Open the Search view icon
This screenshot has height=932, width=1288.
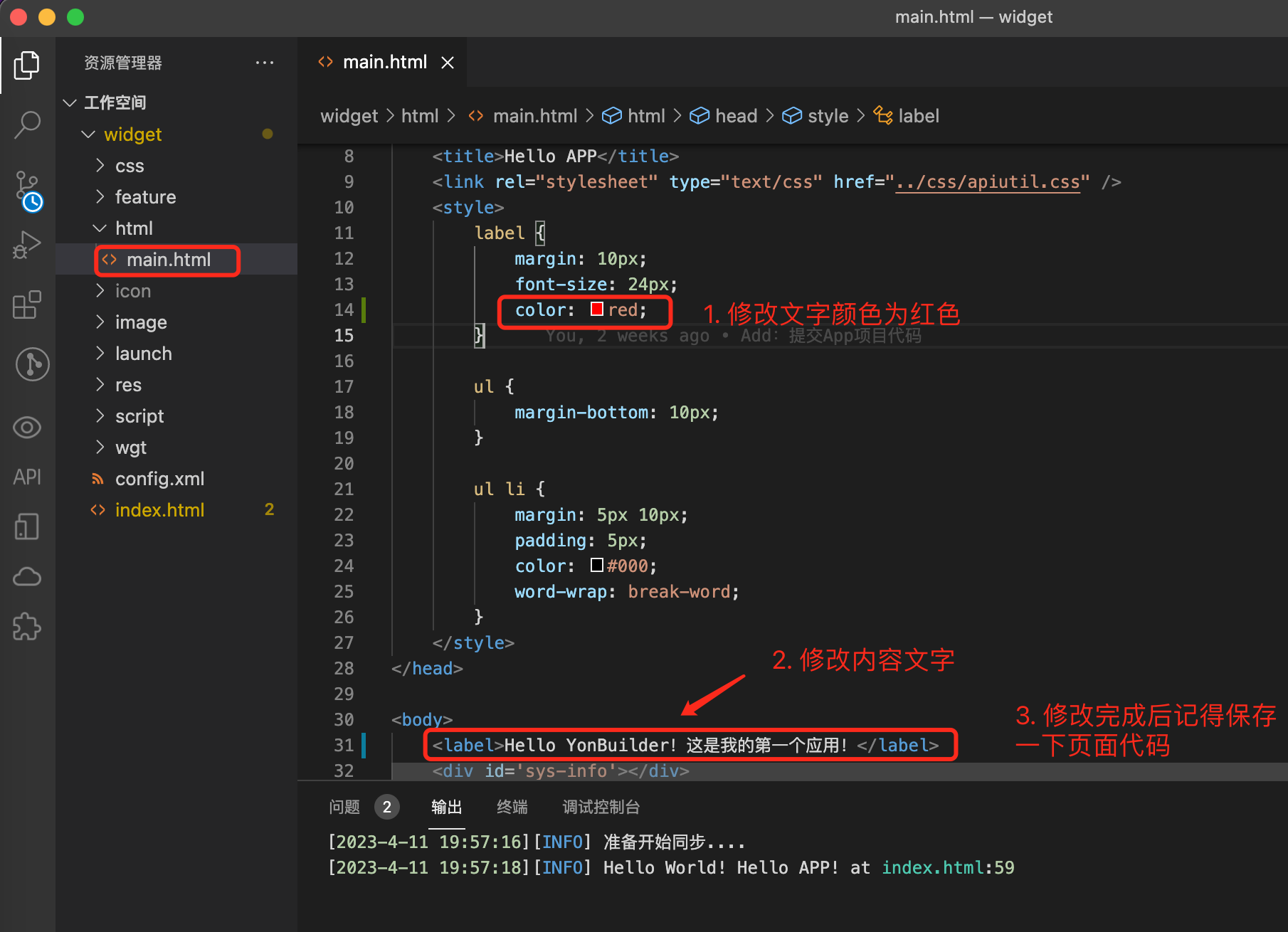[x=27, y=124]
